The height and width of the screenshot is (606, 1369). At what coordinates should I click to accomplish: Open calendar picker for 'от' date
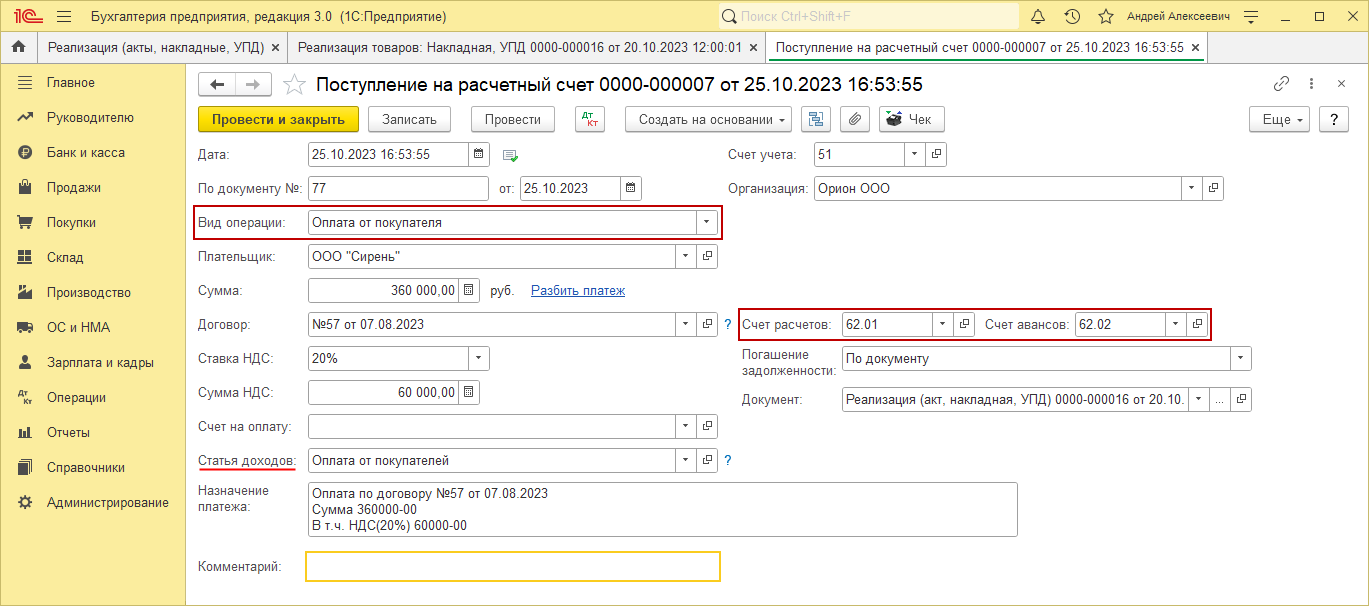(x=630, y=188)
